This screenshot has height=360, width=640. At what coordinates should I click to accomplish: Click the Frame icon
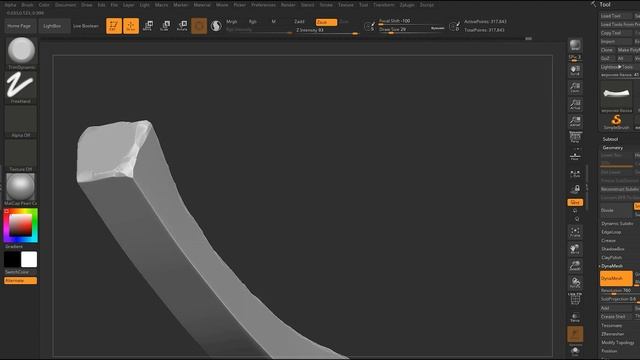click(575, 232)
